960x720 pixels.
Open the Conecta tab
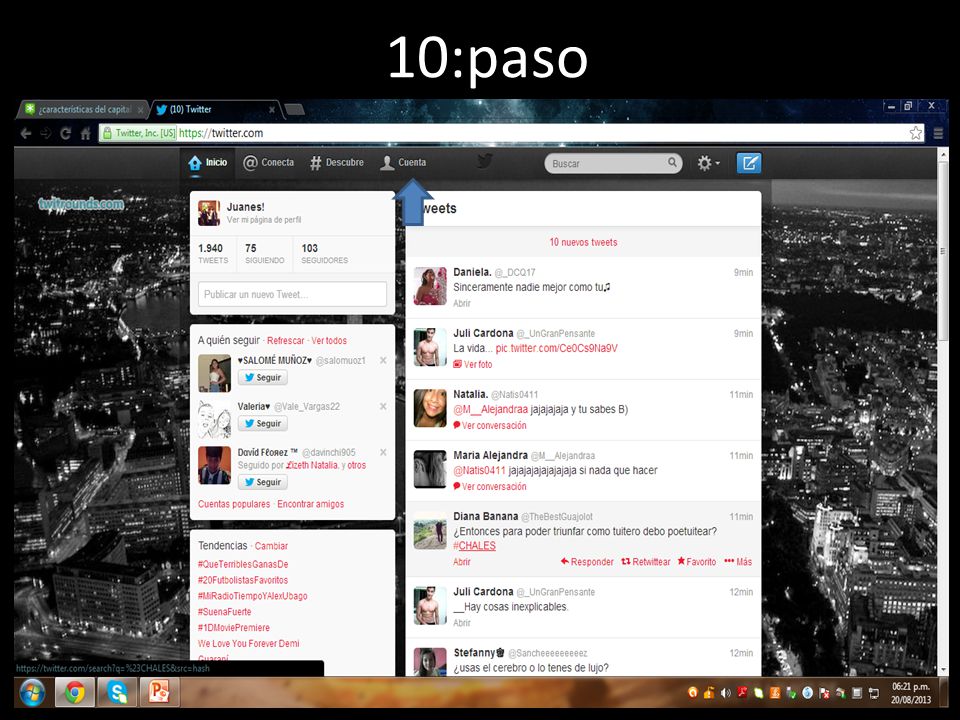[x=269, y=163]
